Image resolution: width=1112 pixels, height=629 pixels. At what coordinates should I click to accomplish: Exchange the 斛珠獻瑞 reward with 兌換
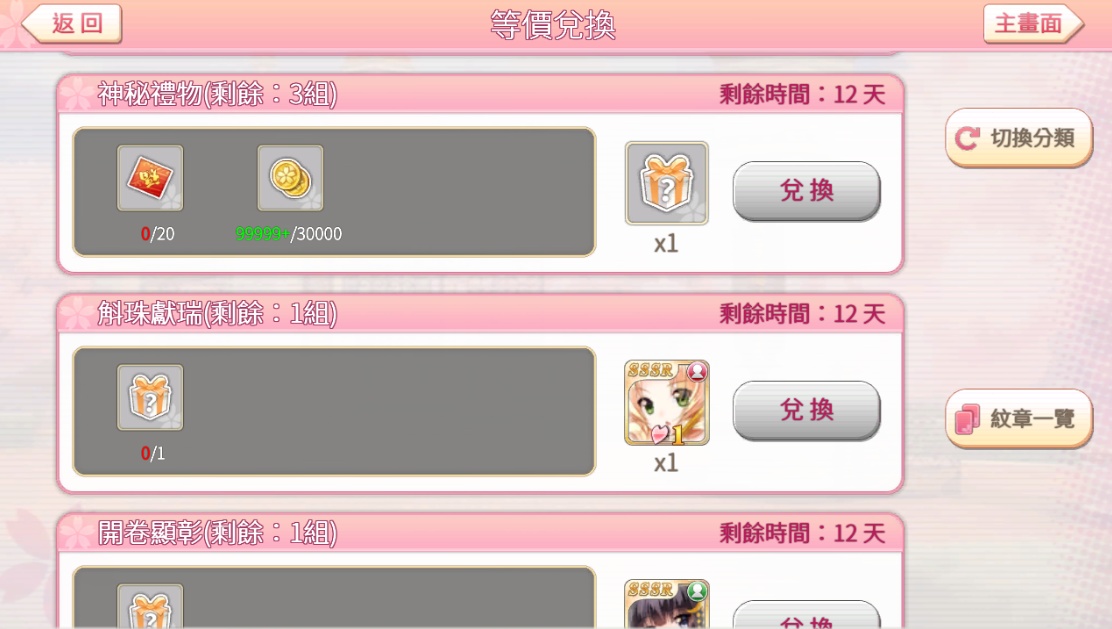[806, 410]
